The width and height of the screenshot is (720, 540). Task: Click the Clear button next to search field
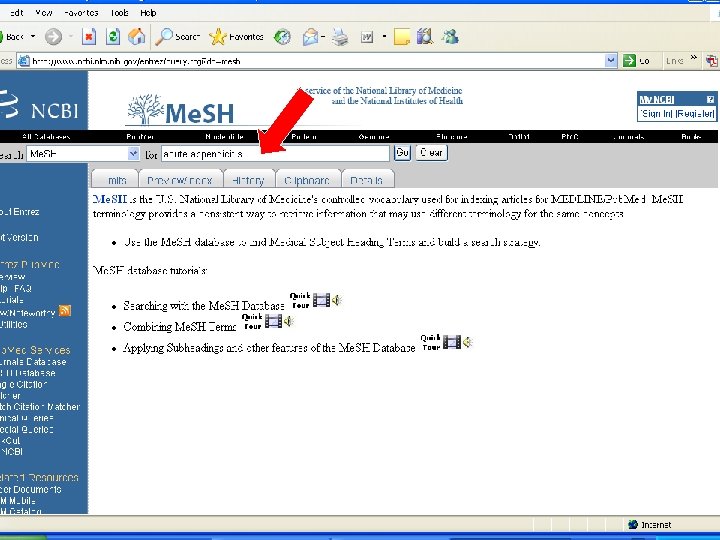click(x=431, y=153)
